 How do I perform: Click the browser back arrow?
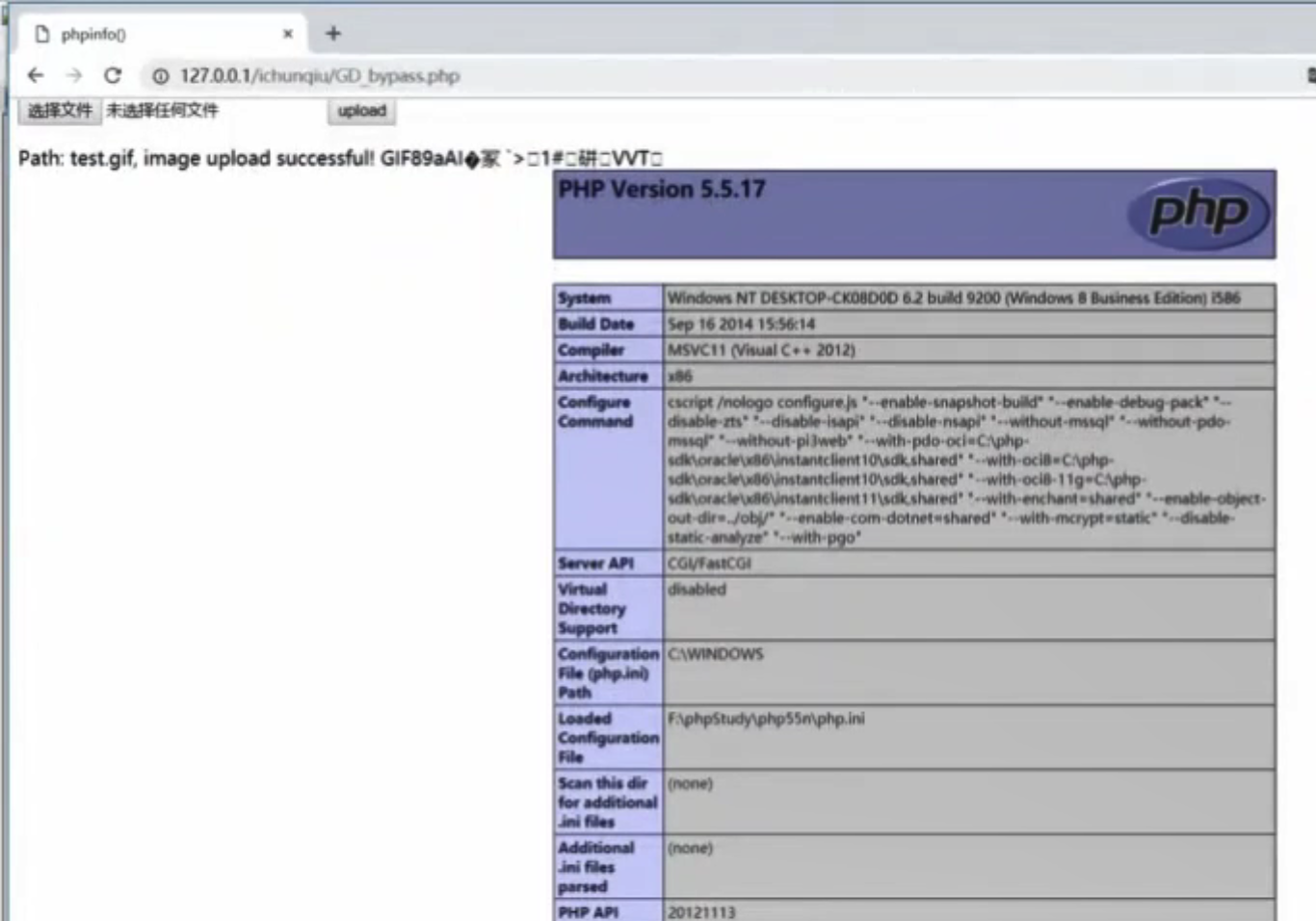36,75
